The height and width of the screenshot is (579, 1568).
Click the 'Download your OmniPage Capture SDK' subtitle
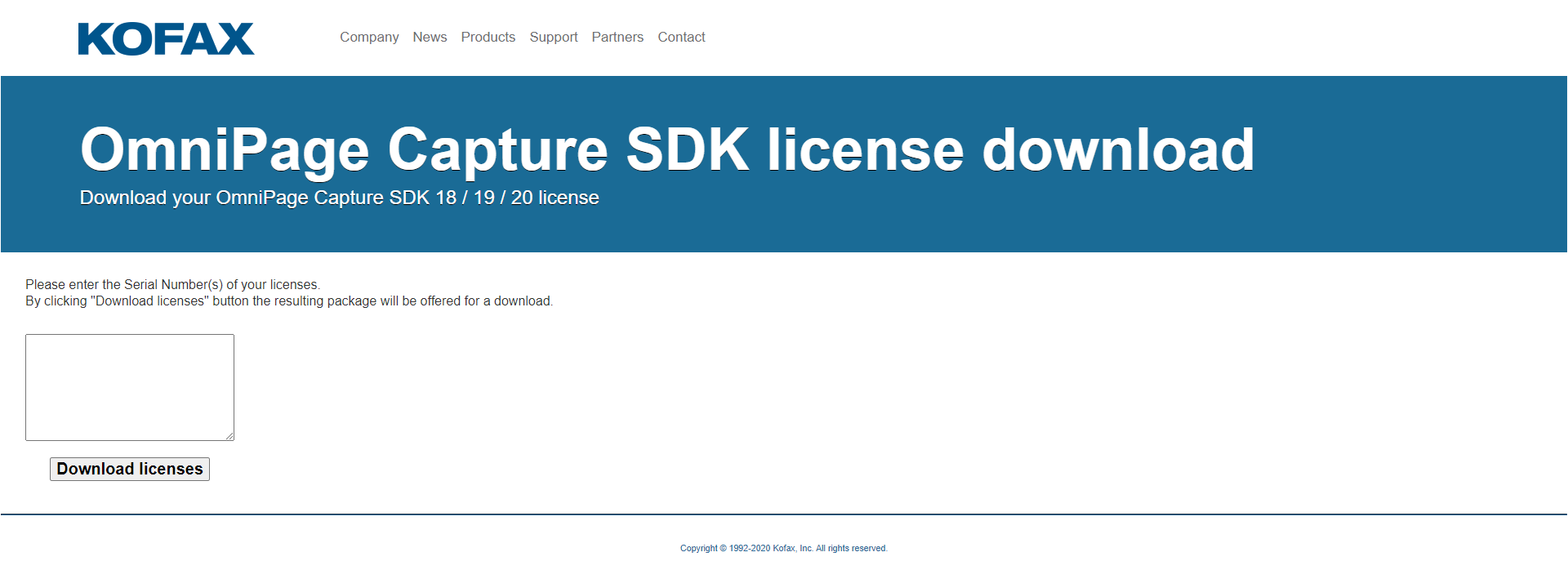340,198
